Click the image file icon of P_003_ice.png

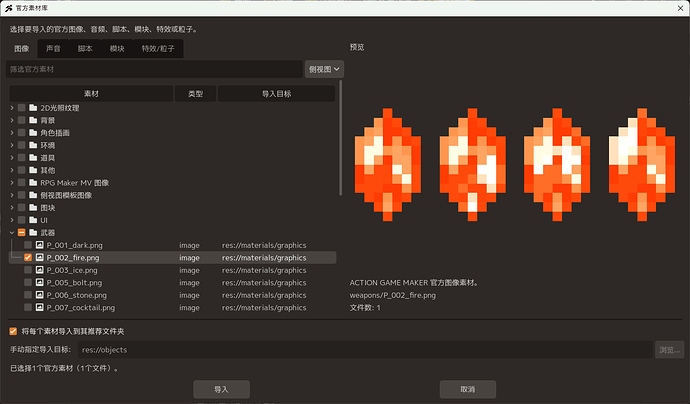pyautogui.click(x=40, y=270)
